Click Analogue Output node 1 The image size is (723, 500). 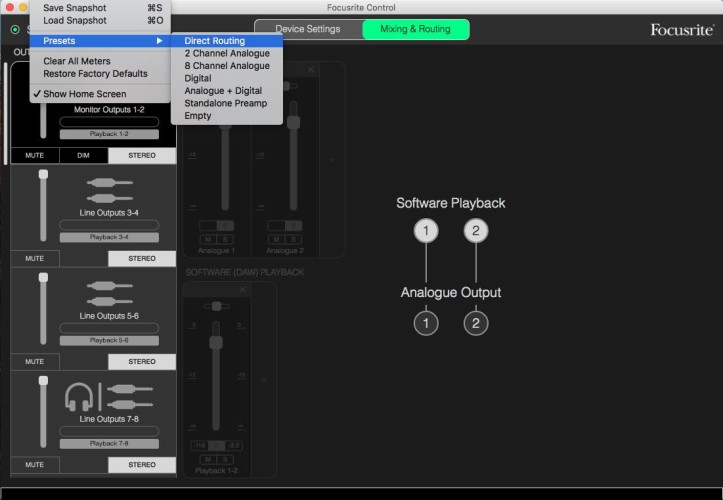pyautogui.click(x=426, y=323)
